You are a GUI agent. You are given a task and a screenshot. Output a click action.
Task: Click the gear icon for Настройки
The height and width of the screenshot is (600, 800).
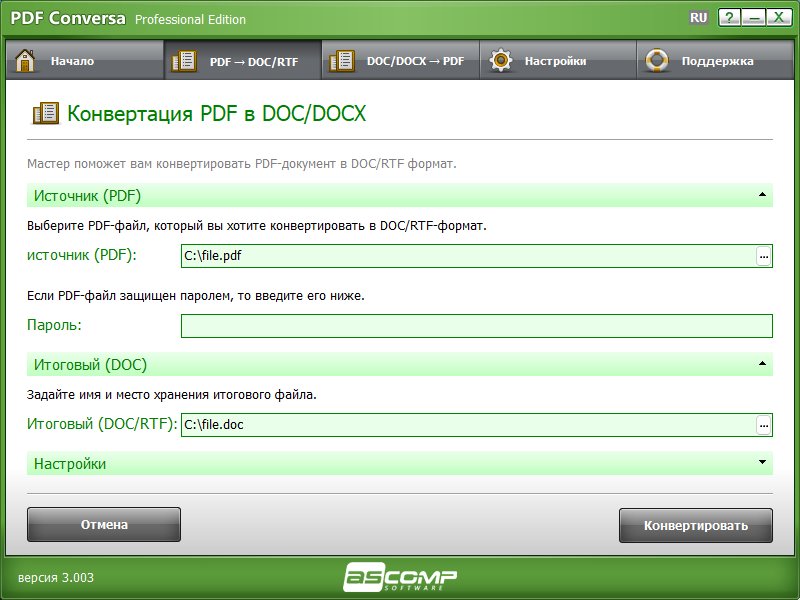pyautogui.click(x=501, y=60)
